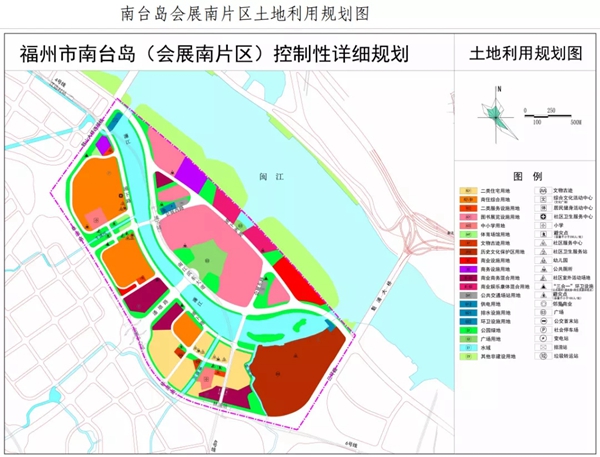The image size is (600, 457).
Task: Click the 社区卫生服务中心 cross icon
Action: [543, 216]
